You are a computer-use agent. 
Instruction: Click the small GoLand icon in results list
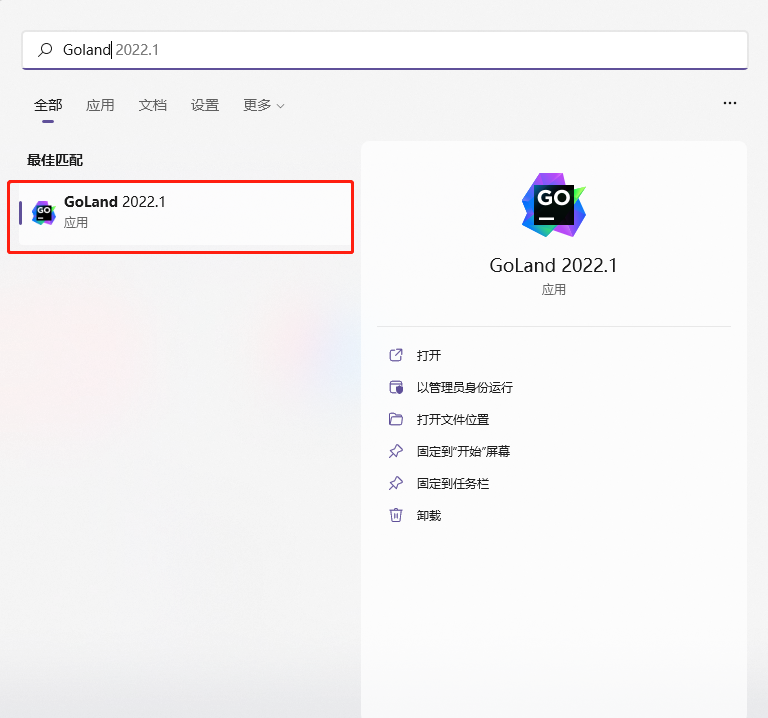[44, 213]
